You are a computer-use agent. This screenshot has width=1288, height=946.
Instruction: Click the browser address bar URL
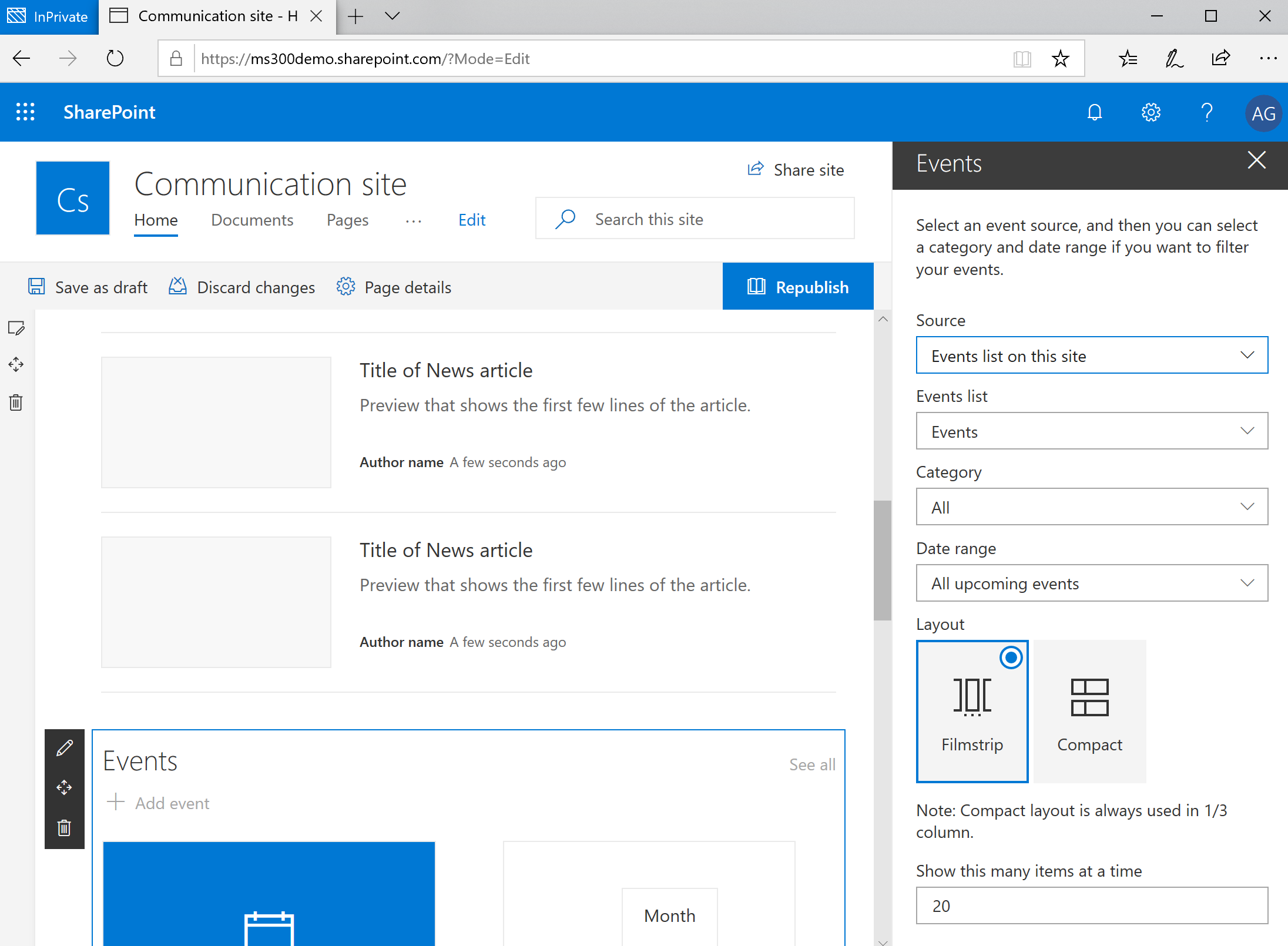pyautogui.click(x=365, y=59)
